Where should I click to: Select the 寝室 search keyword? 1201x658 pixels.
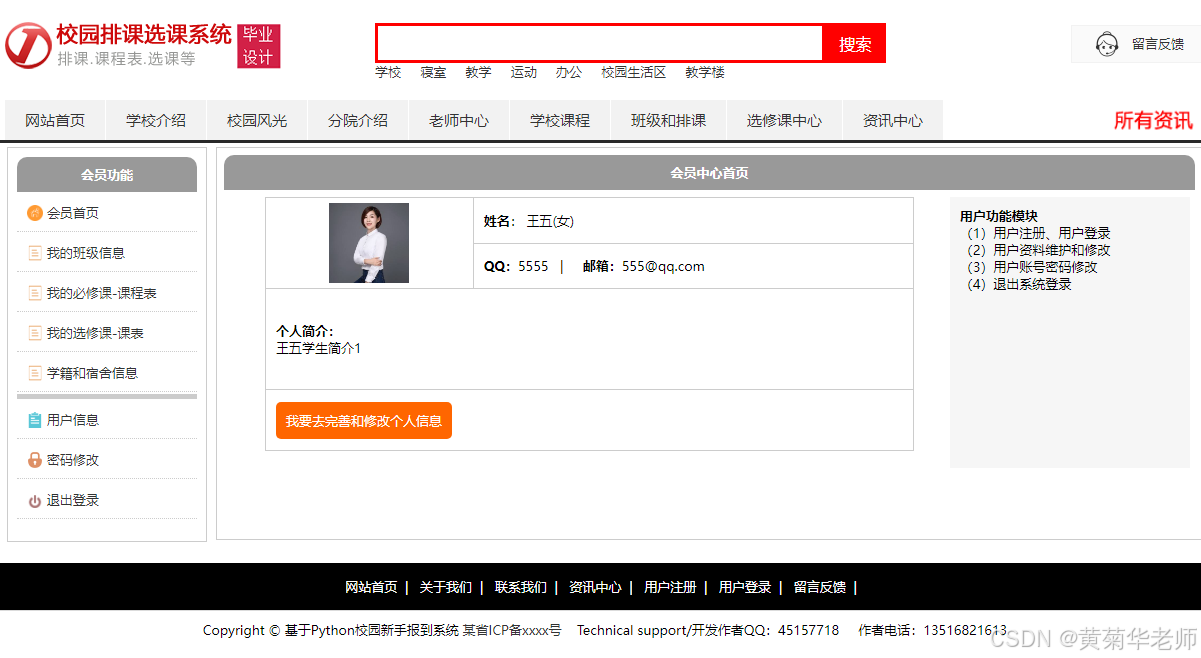click(433, 72)
